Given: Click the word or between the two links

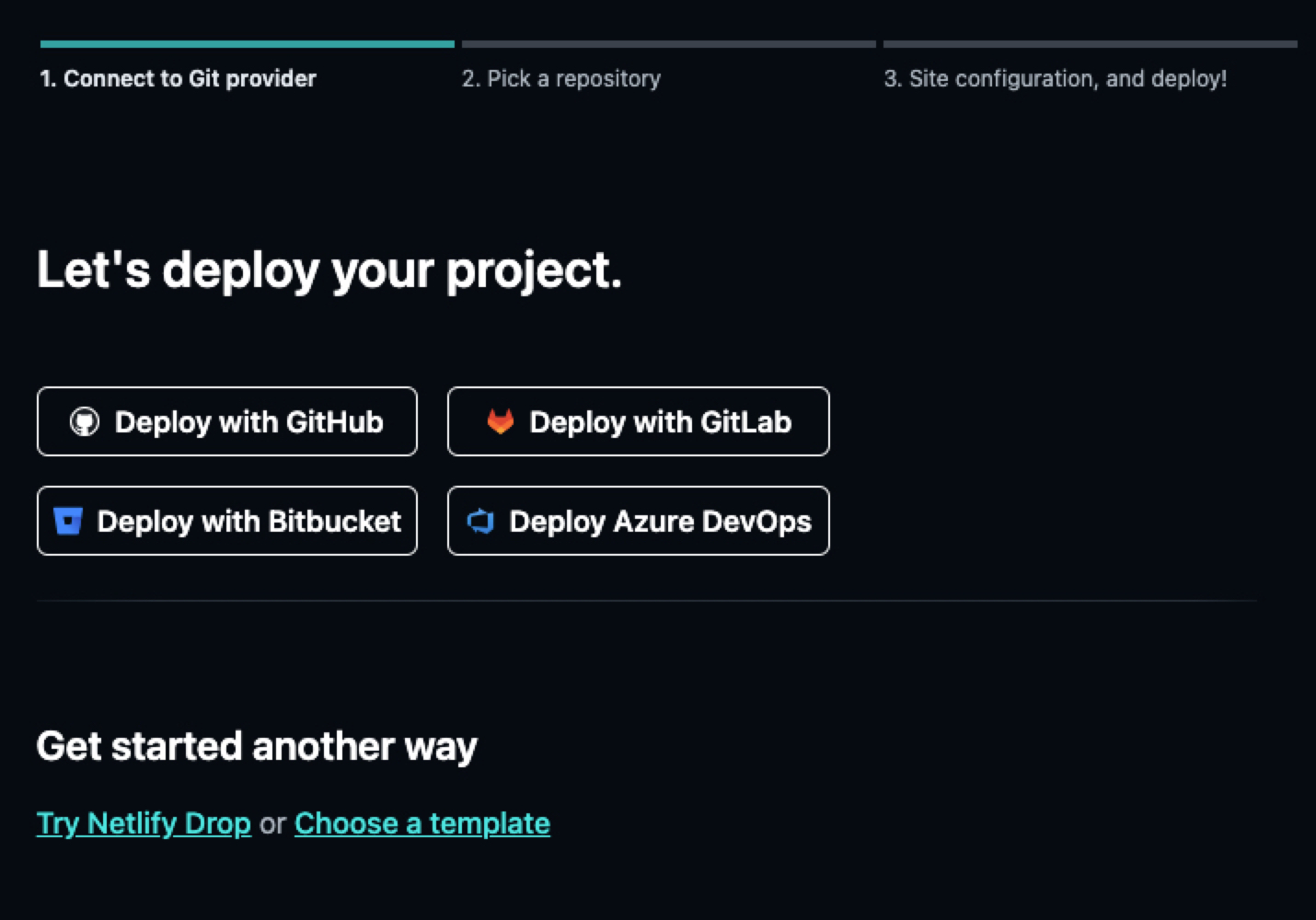Looking at the screenshot, I should (272, 823).
